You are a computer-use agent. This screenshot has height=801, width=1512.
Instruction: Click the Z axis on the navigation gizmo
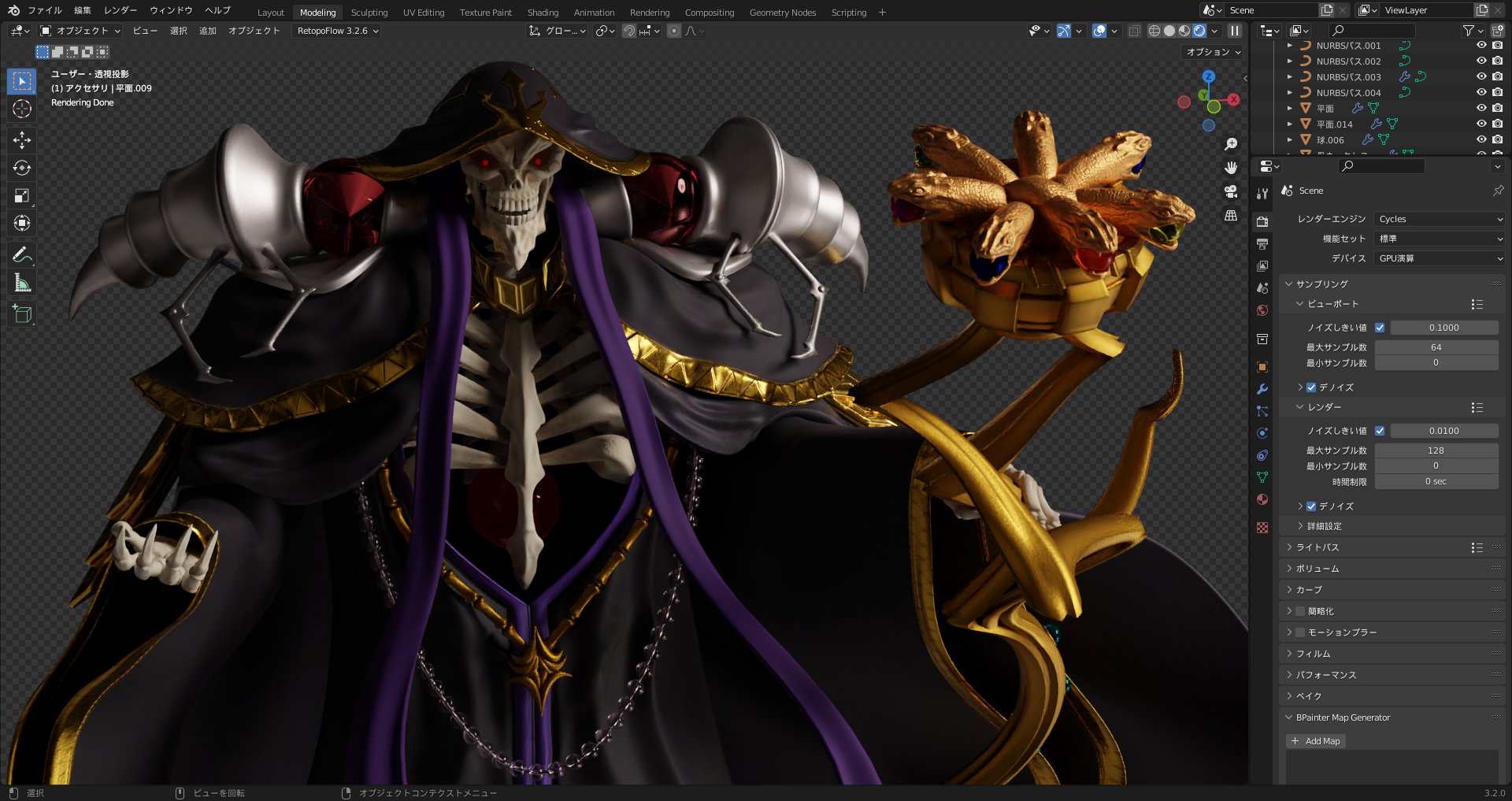pos(1209,76)
